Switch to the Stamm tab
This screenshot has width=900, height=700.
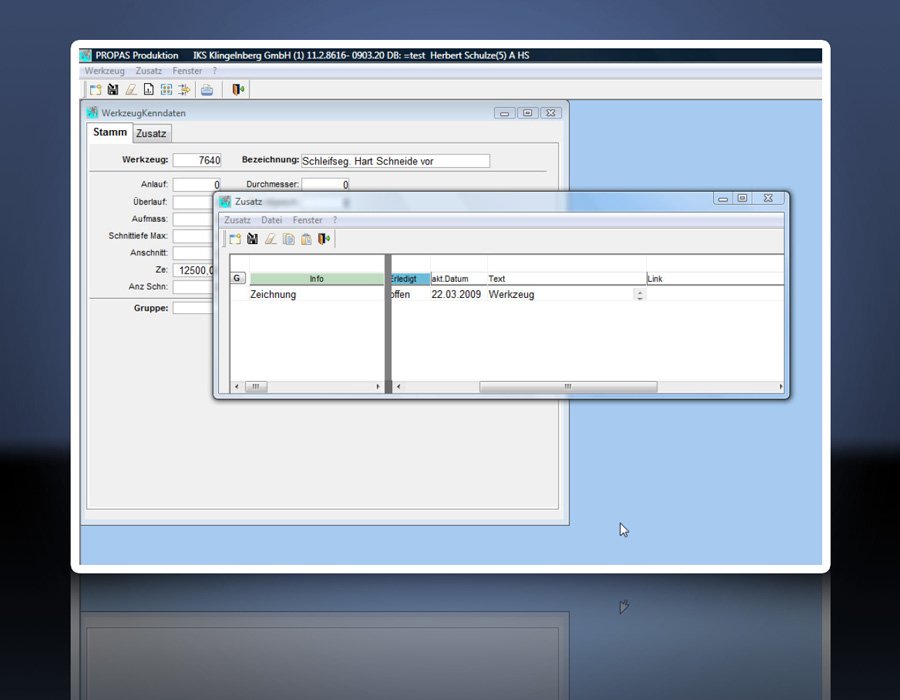pyautogui.click(x=110, y=132)
